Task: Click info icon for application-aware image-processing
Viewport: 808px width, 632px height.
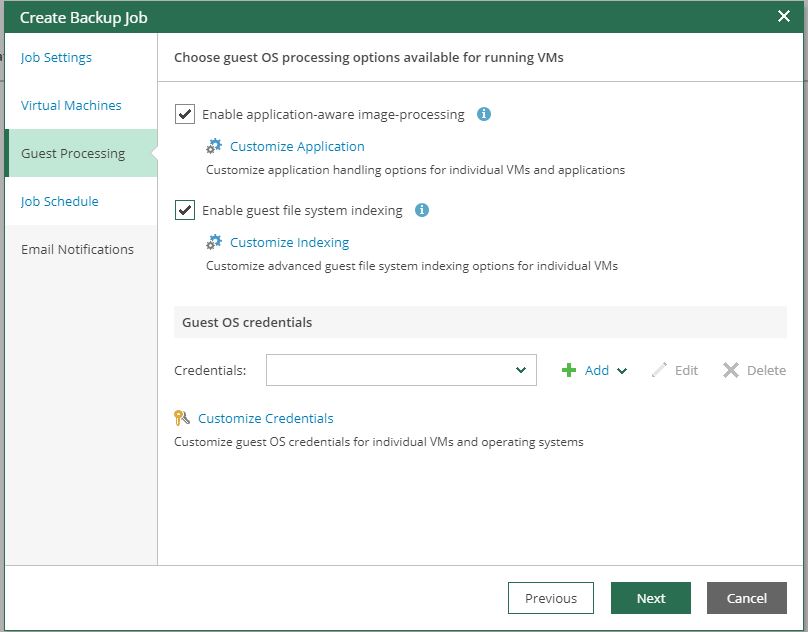Action: click(484, 114)
